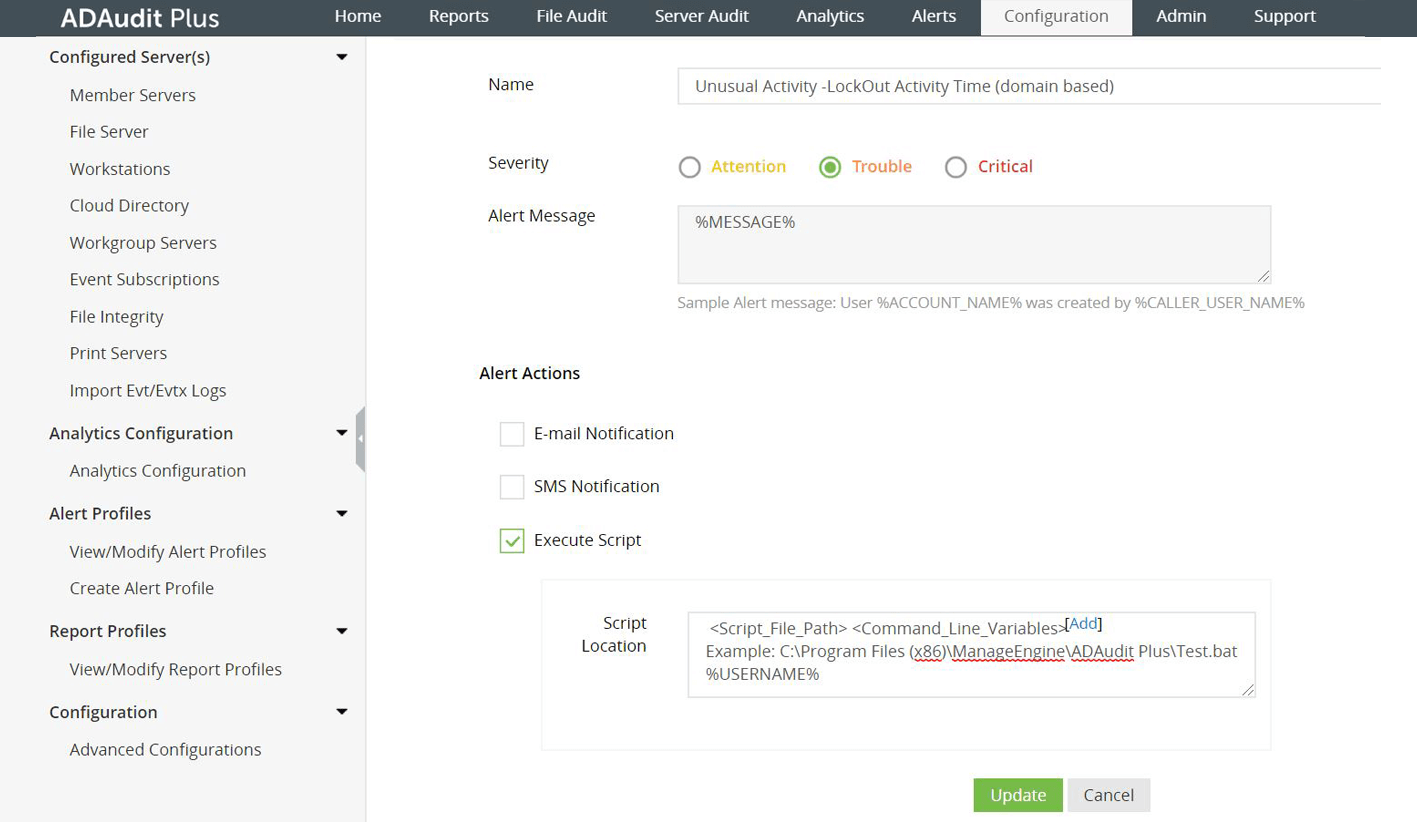This screenshot has height=822, width=1417.
Task: Collapse the sidebar using the handle arrow
Action: pos(360,438)
